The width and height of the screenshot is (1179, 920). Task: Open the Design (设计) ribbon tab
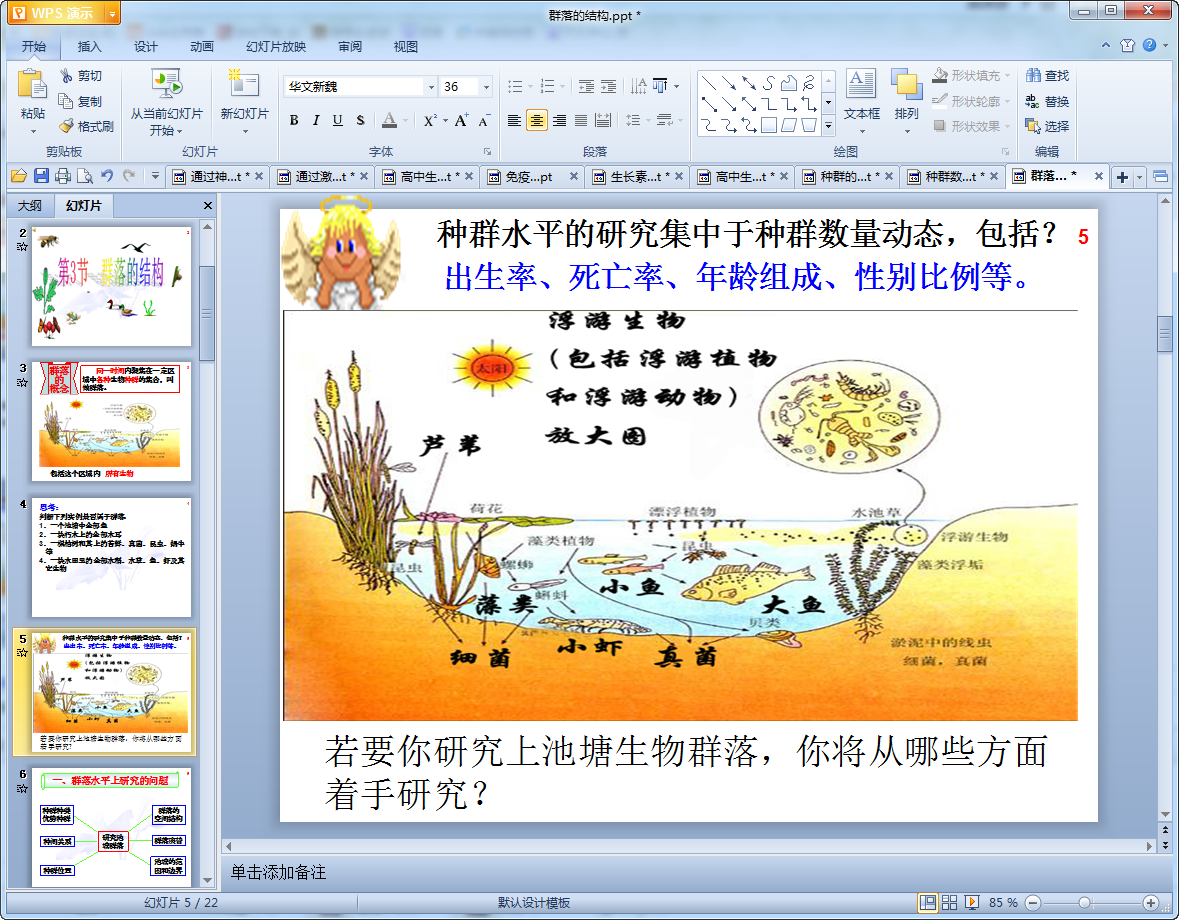pos(145,47)
